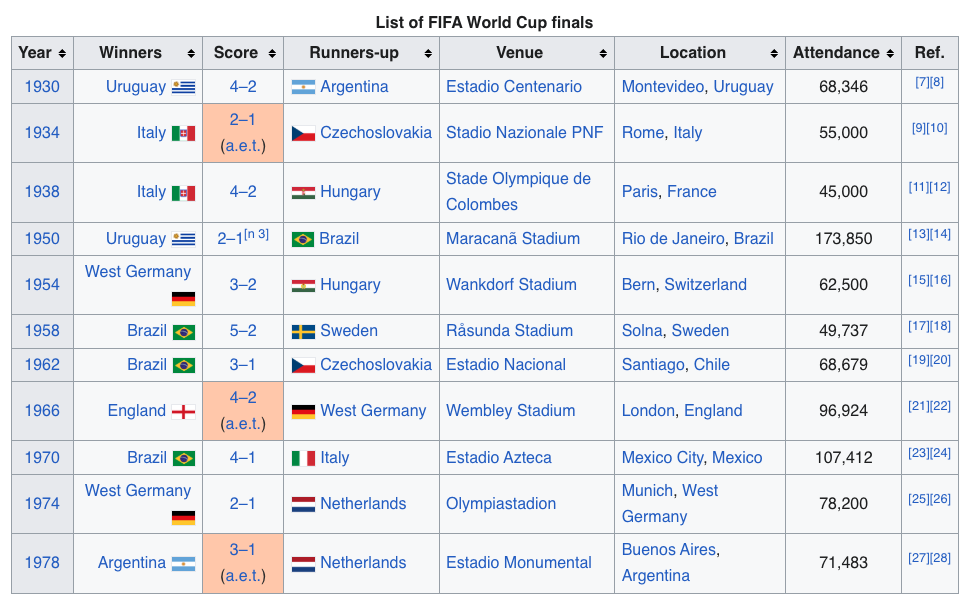Click England's flag icon in 1966 row

pyautogui.click(x=183, y=411)
